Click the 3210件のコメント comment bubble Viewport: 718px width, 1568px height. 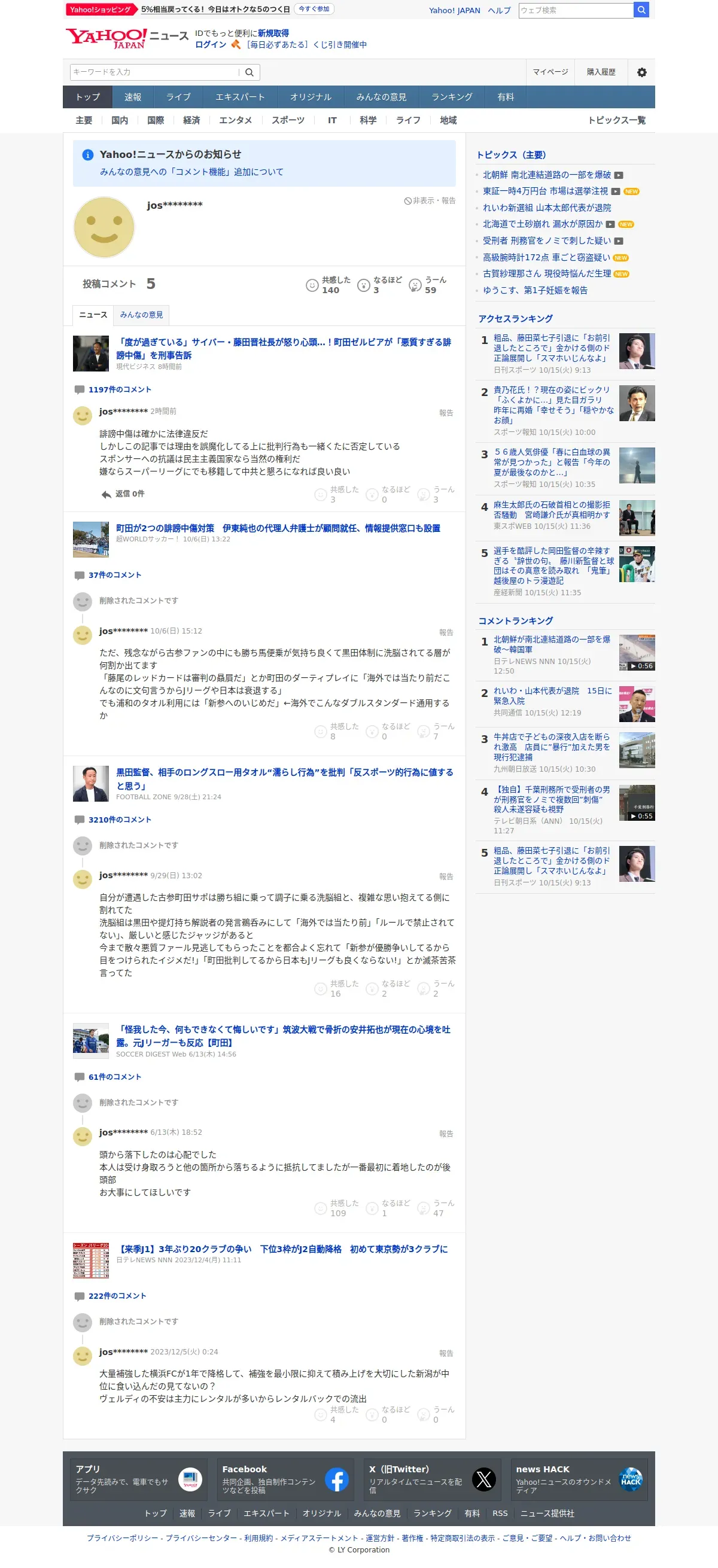pyautogui.click(x=79, y=820)
